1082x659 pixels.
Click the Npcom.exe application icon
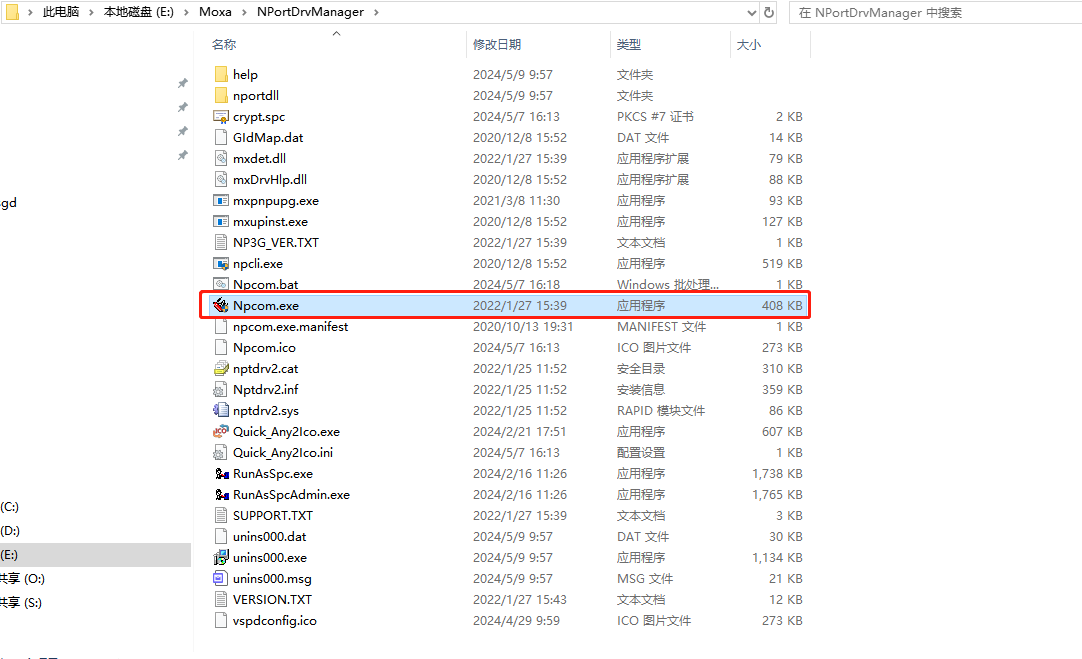pyautogui.click(x=221, y=305)
